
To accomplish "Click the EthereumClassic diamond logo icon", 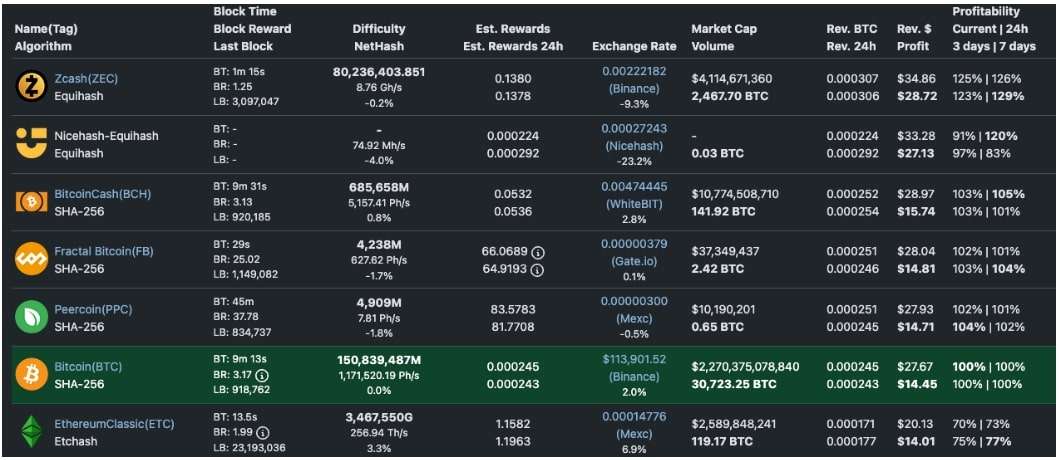I will (32, 432).
